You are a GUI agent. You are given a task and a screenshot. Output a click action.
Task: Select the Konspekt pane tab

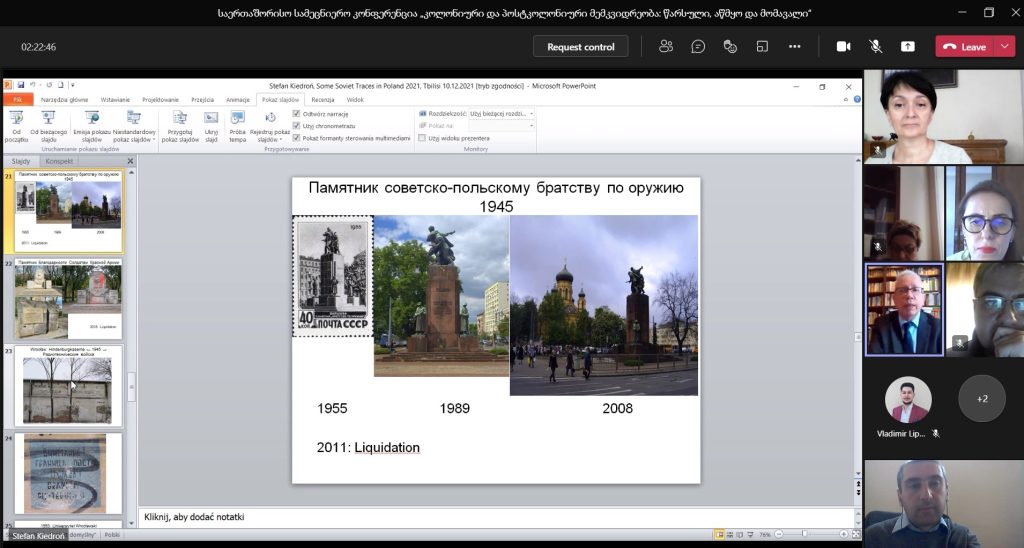click(59, 161)
